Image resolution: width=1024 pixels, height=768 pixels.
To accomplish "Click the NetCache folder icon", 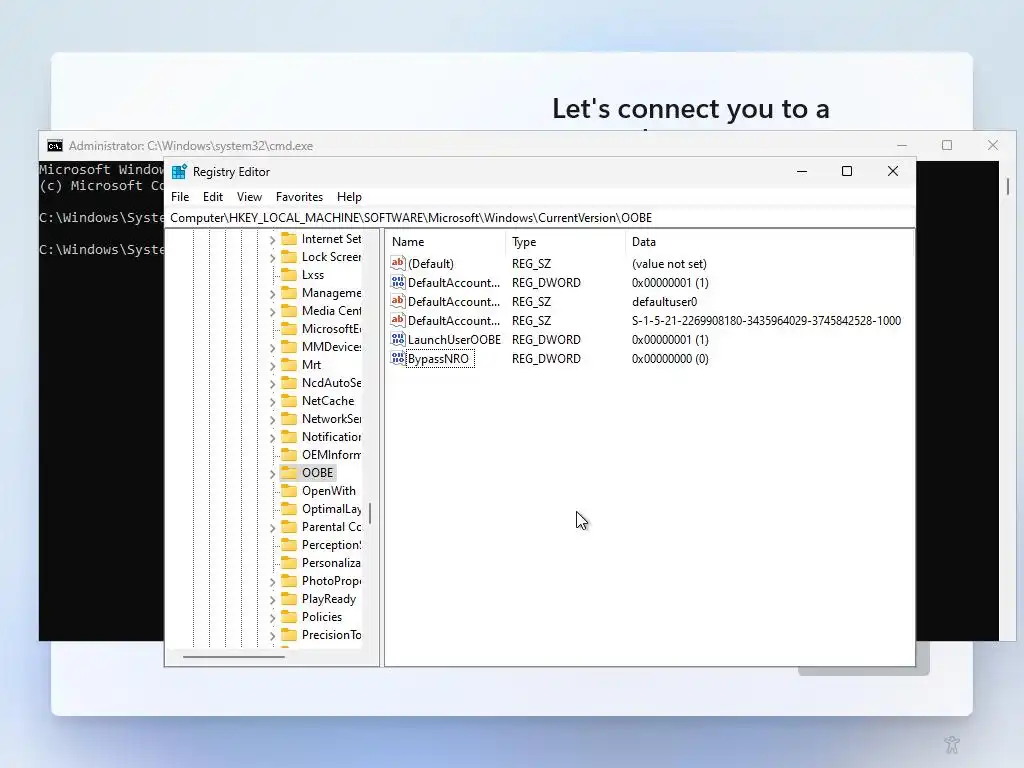I will click(289, 400).
